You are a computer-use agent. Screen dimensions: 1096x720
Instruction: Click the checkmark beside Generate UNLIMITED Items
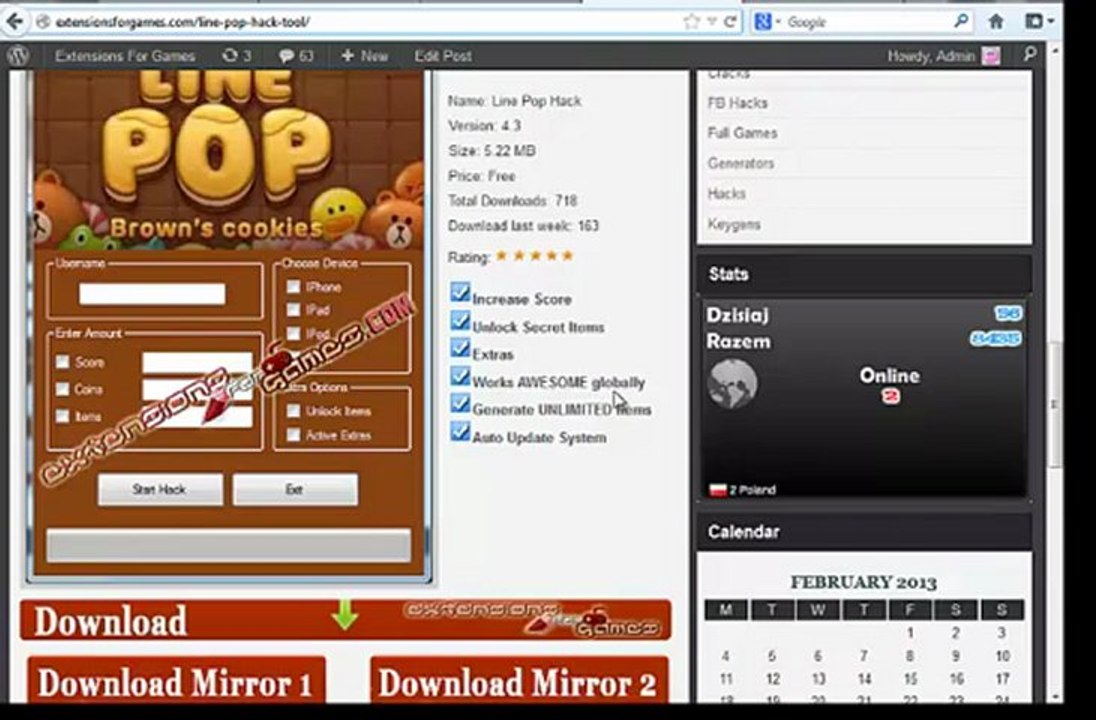460,404
